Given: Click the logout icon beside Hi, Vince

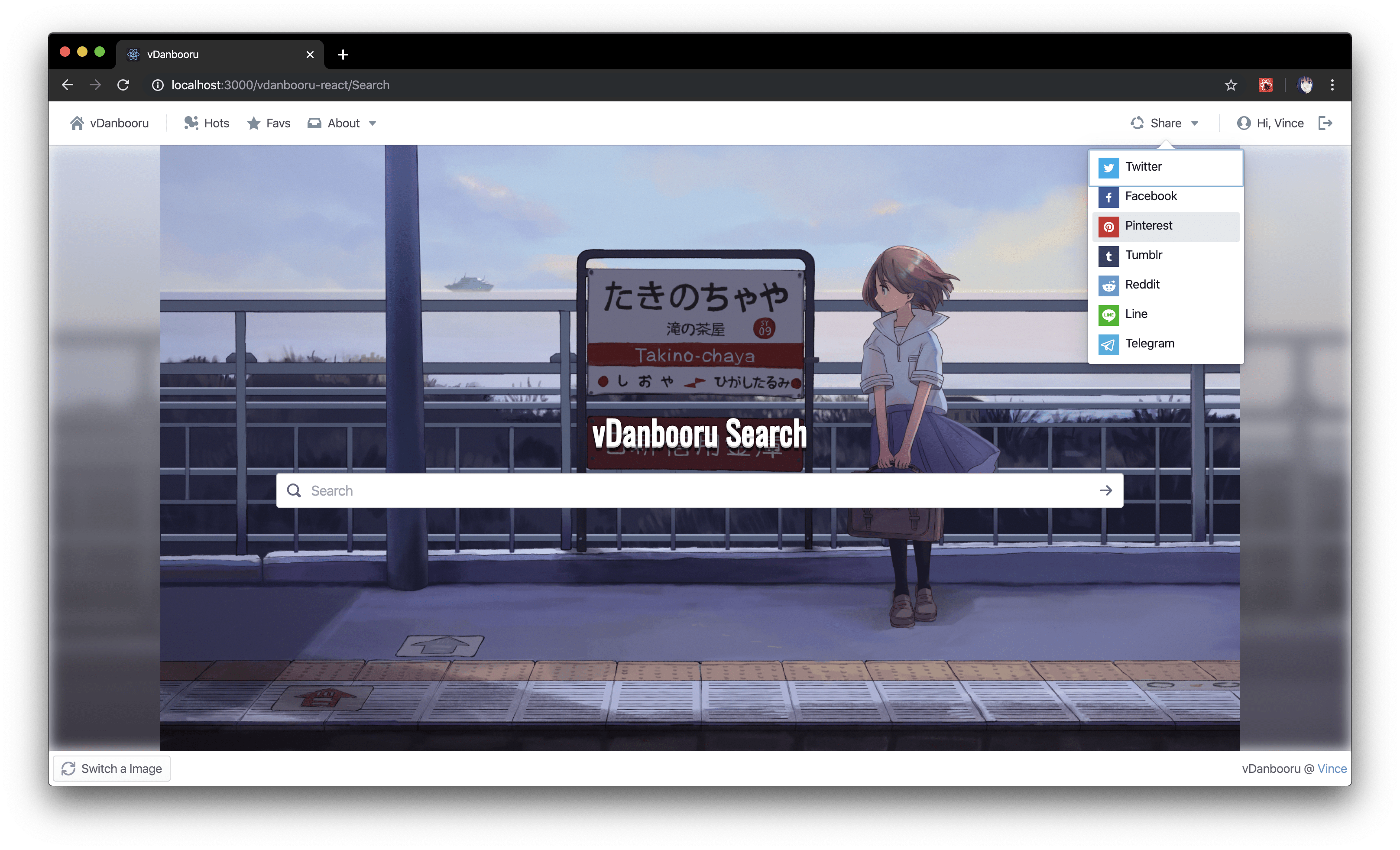Looking at the screenshot, I should pos(1325,123).
